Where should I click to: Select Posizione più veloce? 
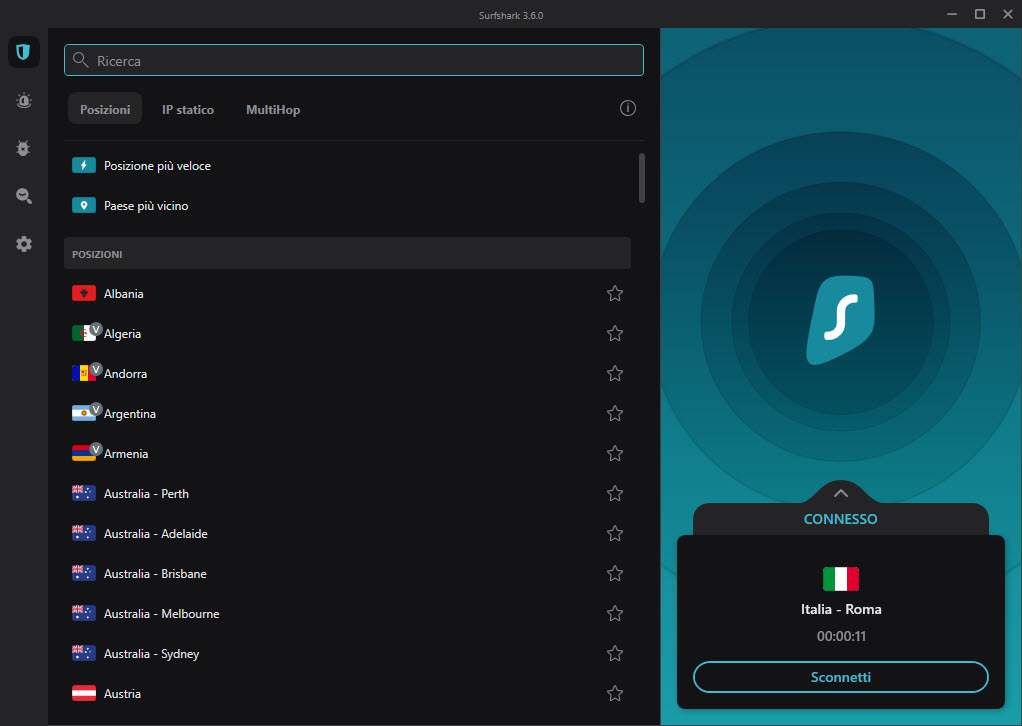(x=347, y=166)
